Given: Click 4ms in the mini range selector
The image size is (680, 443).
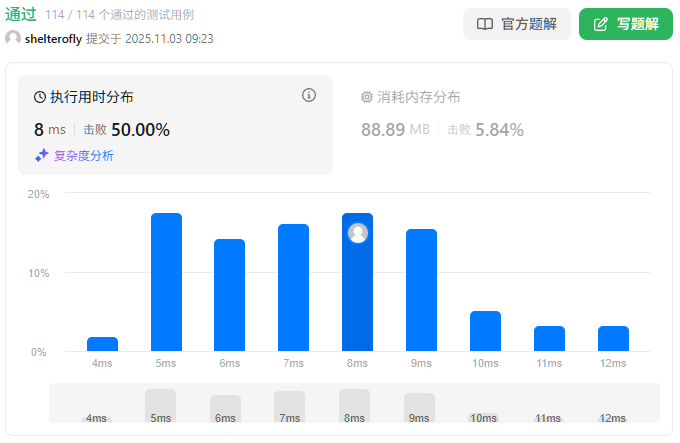Looking at the screenshot, I should pos(96,417).
